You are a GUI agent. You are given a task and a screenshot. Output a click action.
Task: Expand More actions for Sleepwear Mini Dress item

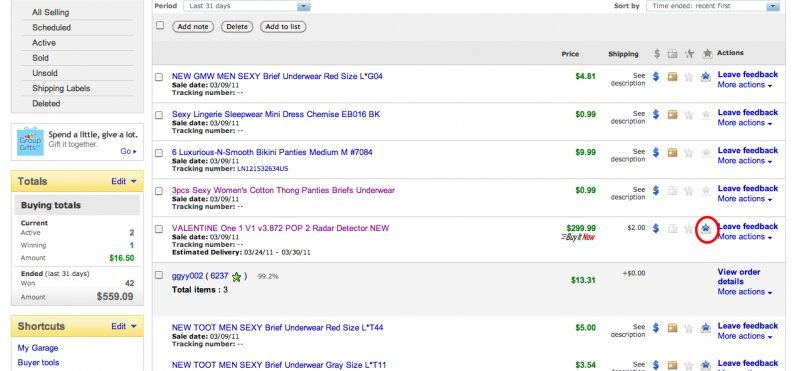(x=745, y=123)
